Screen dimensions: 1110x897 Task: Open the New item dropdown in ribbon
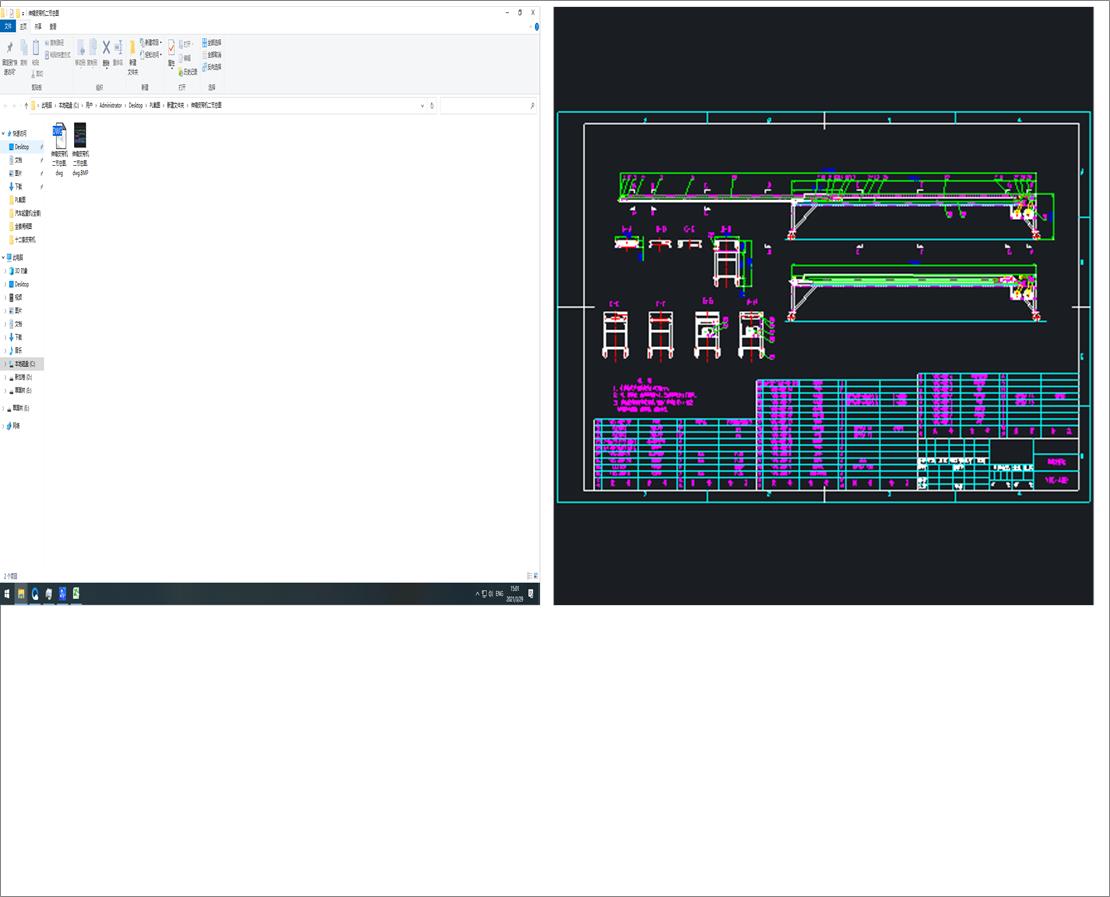[x=151, y=42]
